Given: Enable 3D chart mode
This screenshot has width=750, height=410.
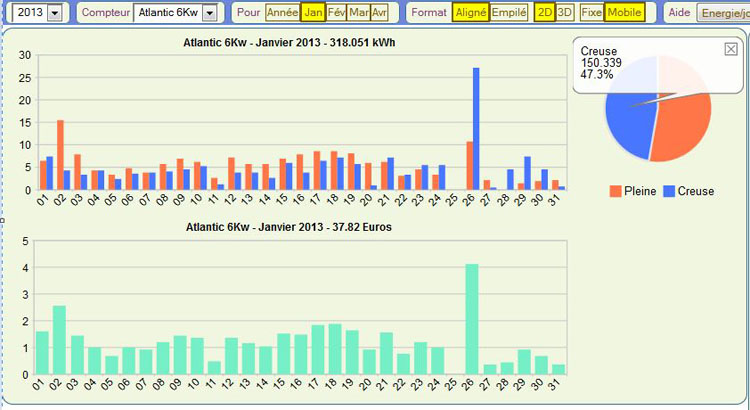Looking at the screenshot, I should pyautogui.click(x=565, y=12).
